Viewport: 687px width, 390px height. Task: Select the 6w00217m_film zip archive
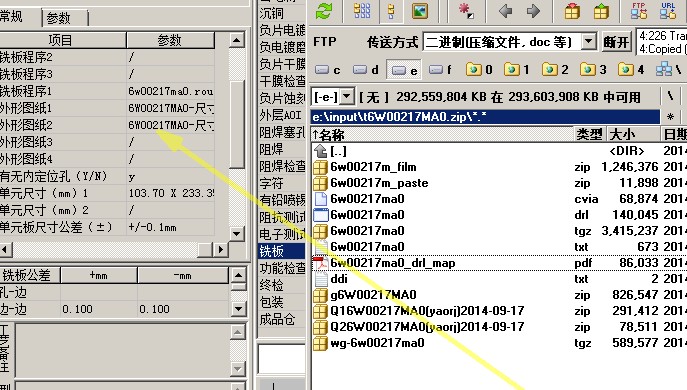373,167
